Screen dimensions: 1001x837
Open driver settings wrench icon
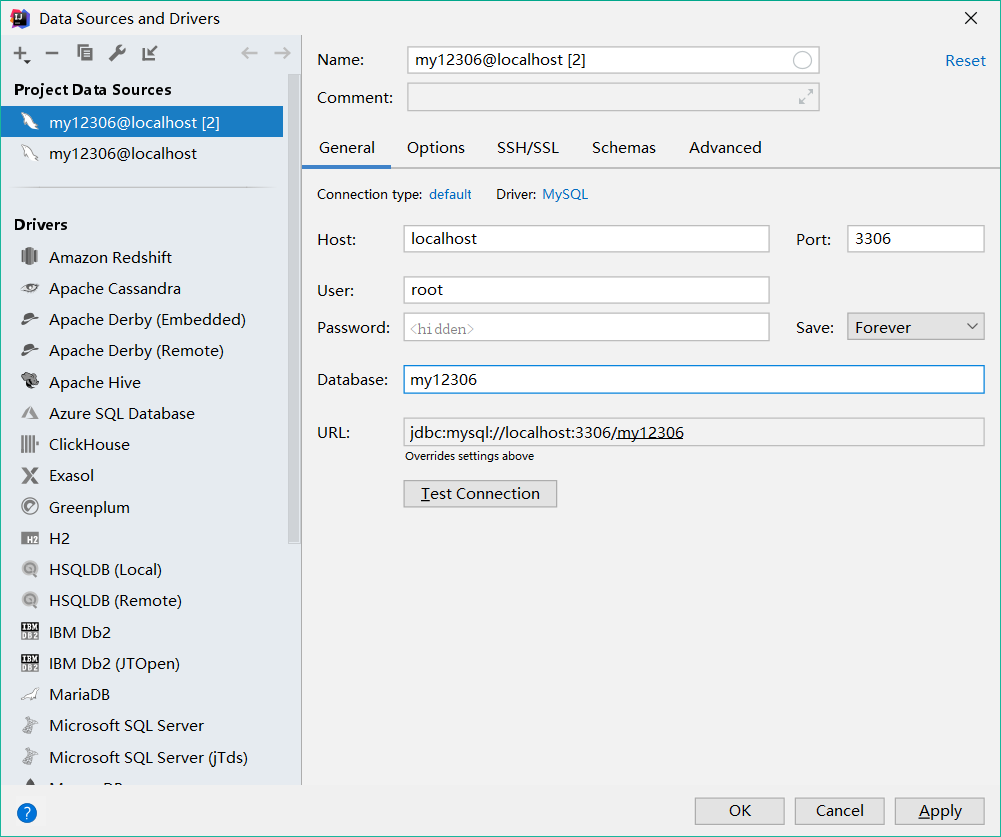click(x=117, y=53)
